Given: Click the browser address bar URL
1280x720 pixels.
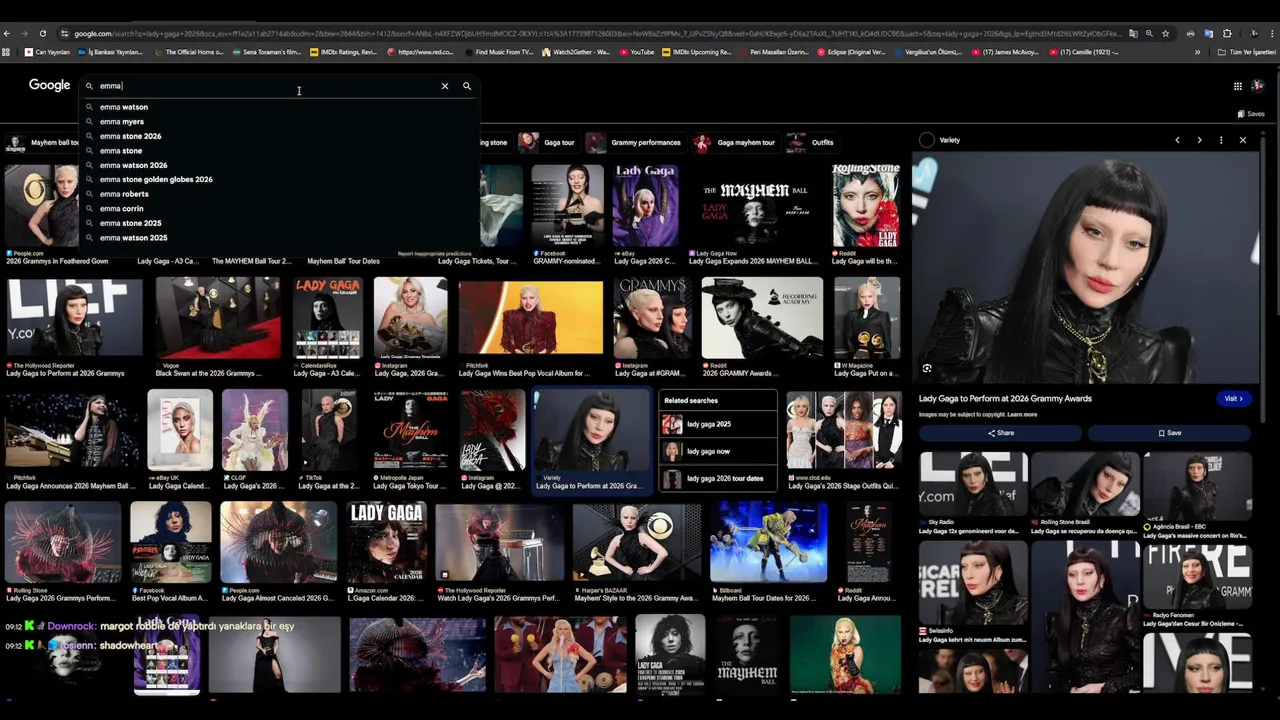Looking at the screenshot, I should [x=597, y=33].
